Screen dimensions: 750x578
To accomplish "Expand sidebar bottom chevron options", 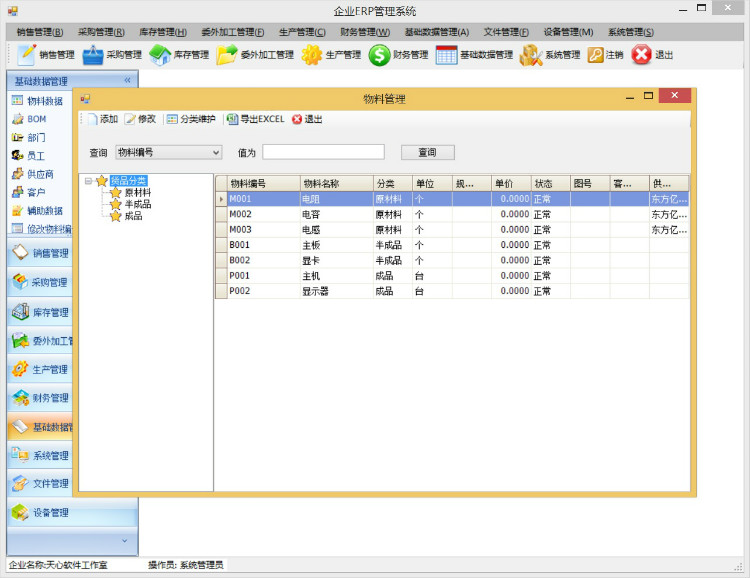I will pyautogui.click(x=124, y=541).
